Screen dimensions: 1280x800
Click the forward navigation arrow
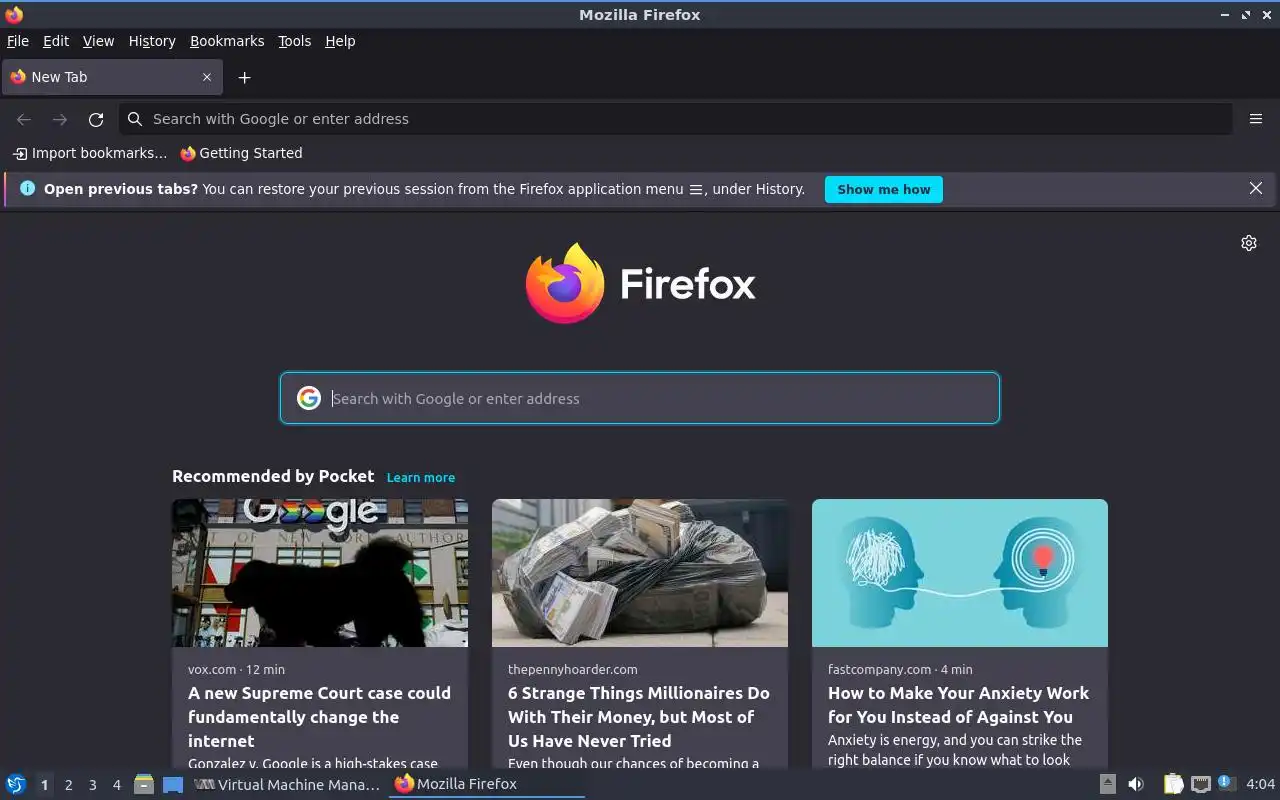(60, 119)
